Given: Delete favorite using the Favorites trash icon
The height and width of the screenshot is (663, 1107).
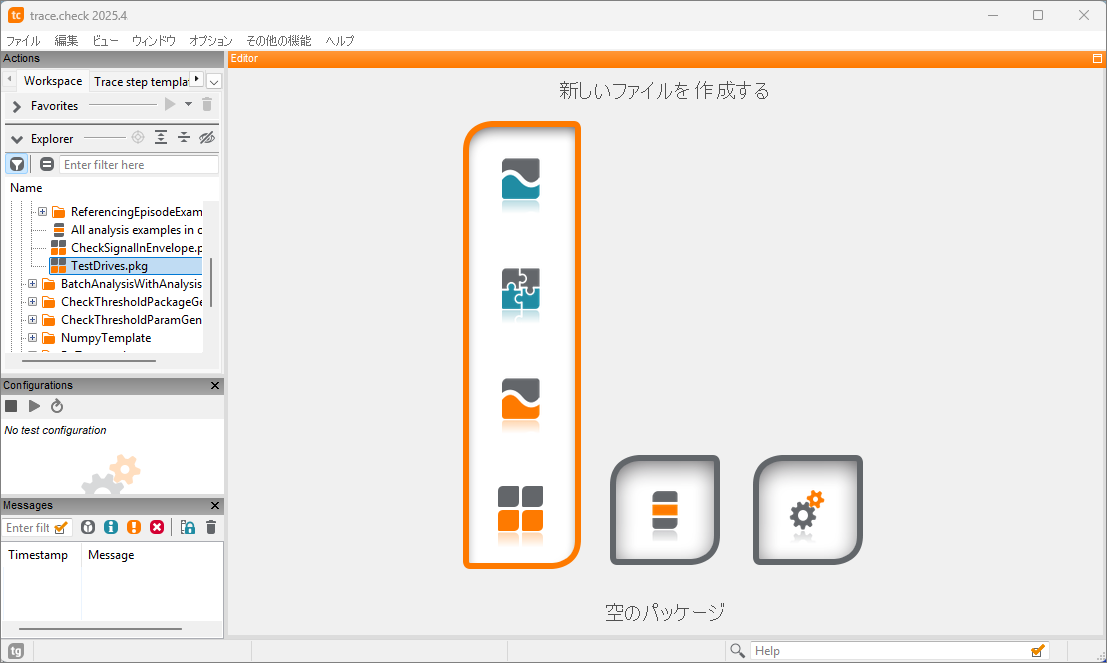Looking at the screenshot, I should (207, 106).
